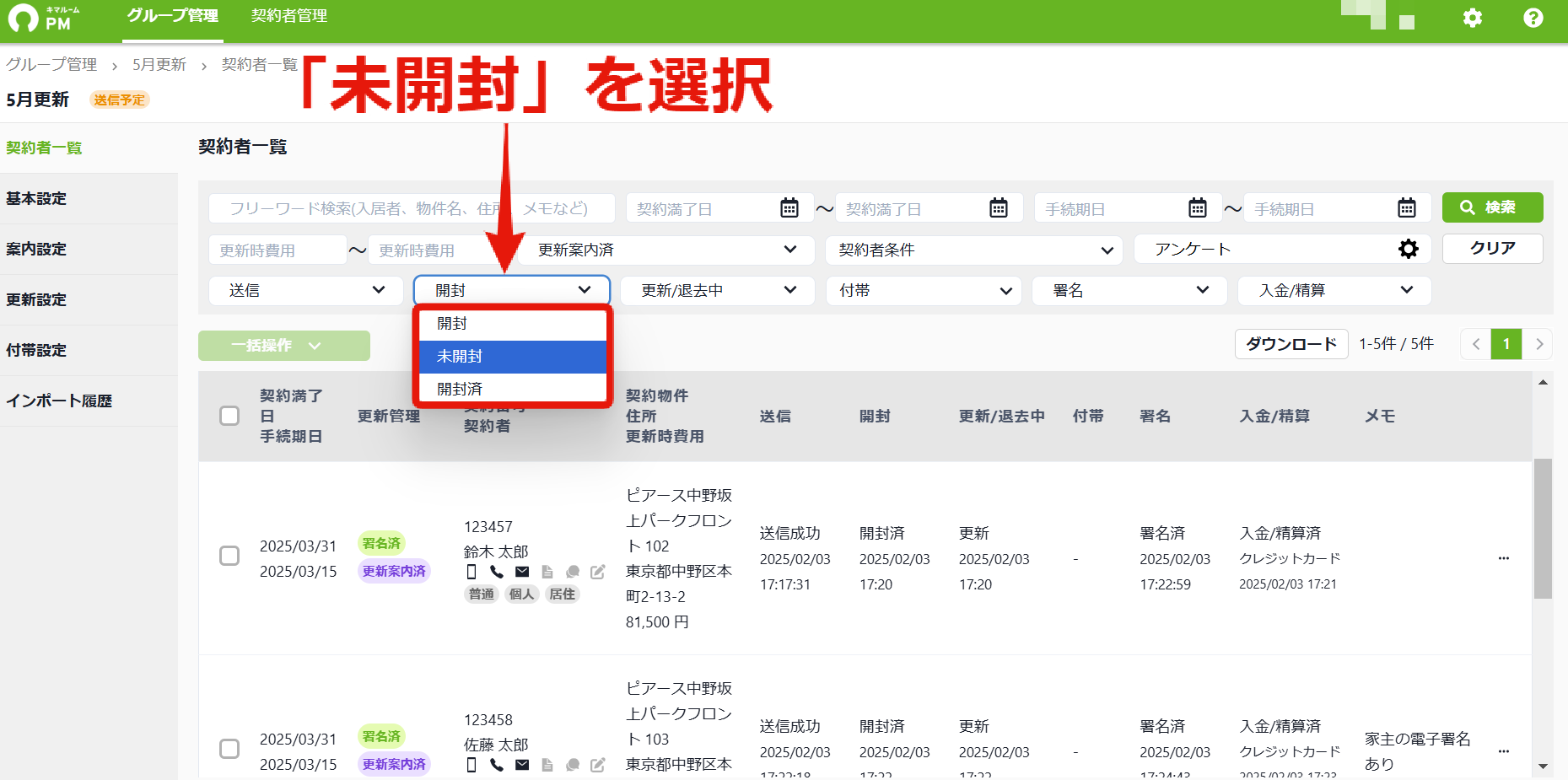
Task: Open calendar for first 手続期日 field
Action: coord(1197,207)
